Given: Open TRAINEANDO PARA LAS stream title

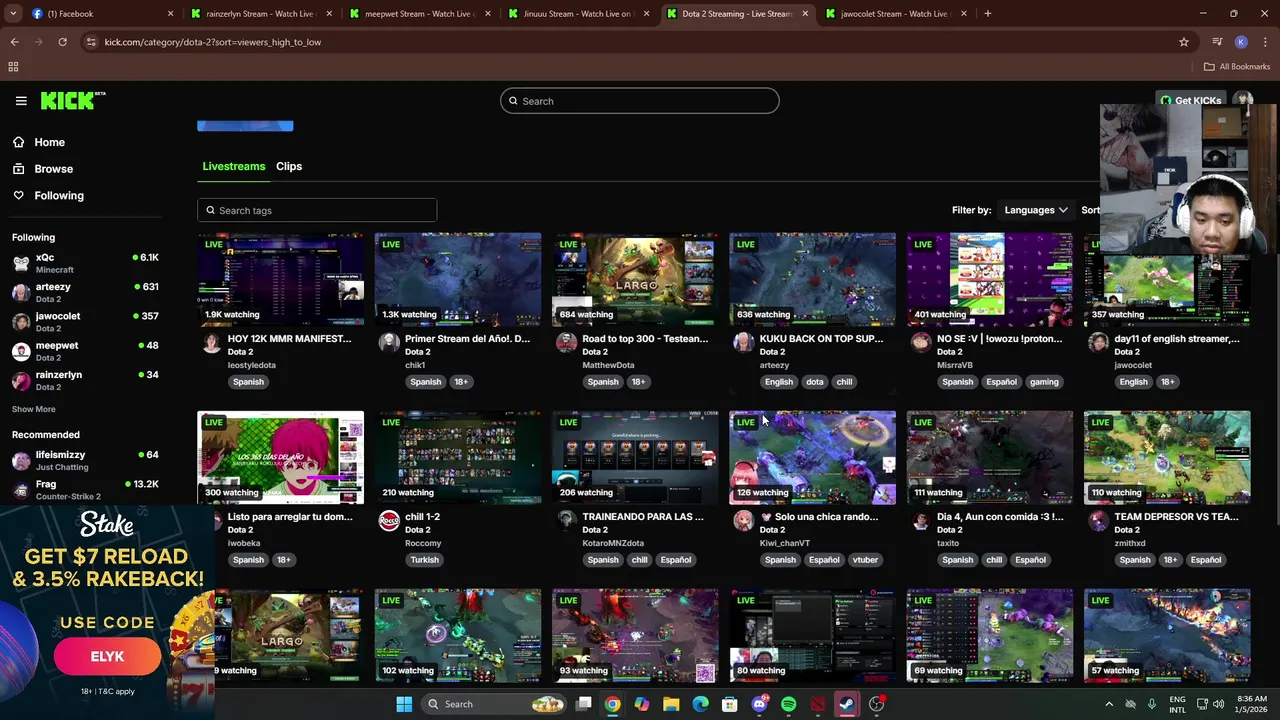Looking at the screenshot, I should [x=643, y=517].
